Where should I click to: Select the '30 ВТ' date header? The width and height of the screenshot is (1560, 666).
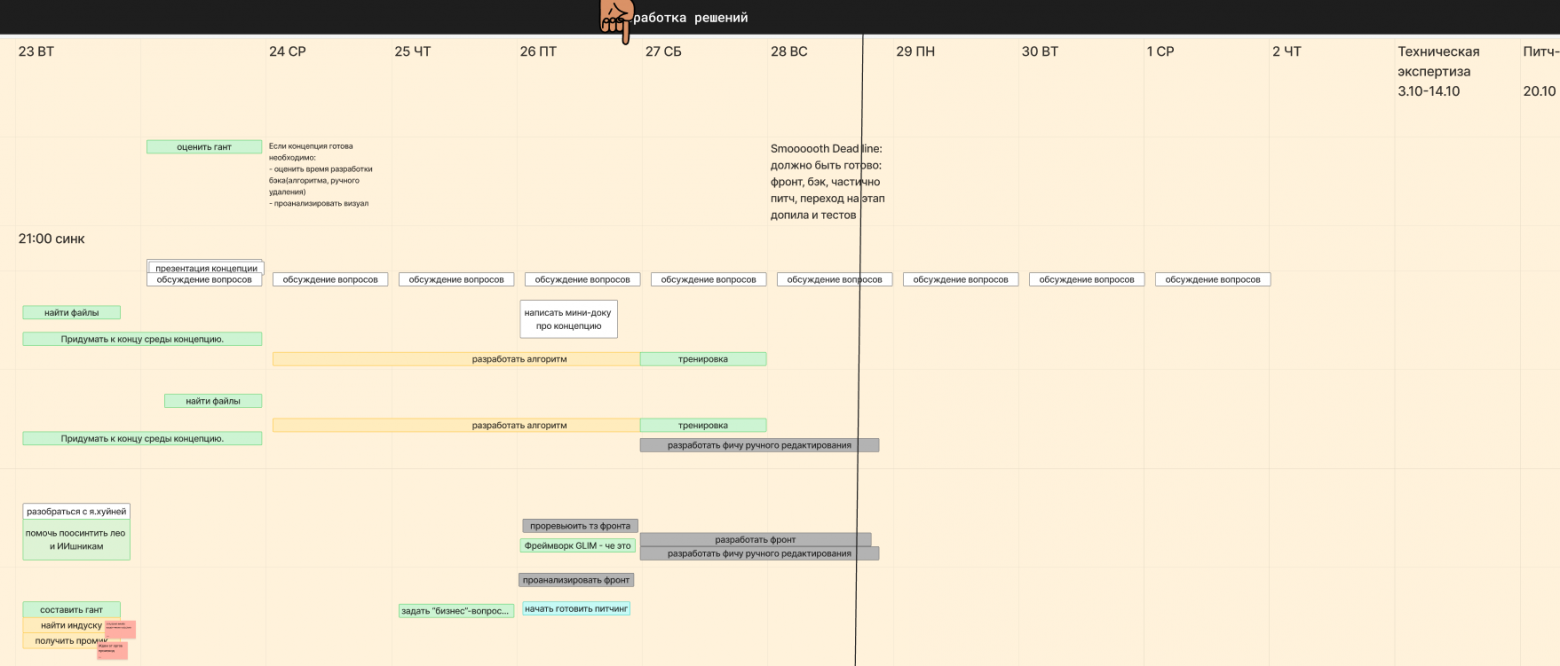[1040, 52]
